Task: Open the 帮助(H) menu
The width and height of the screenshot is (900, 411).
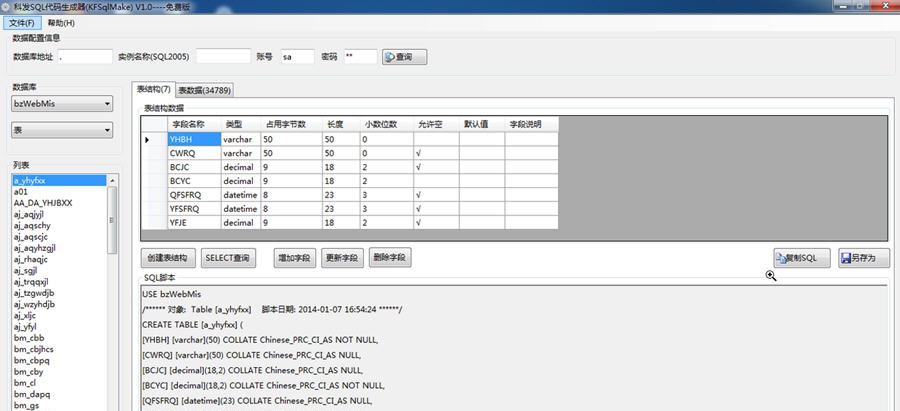Action: pos(61,23)
